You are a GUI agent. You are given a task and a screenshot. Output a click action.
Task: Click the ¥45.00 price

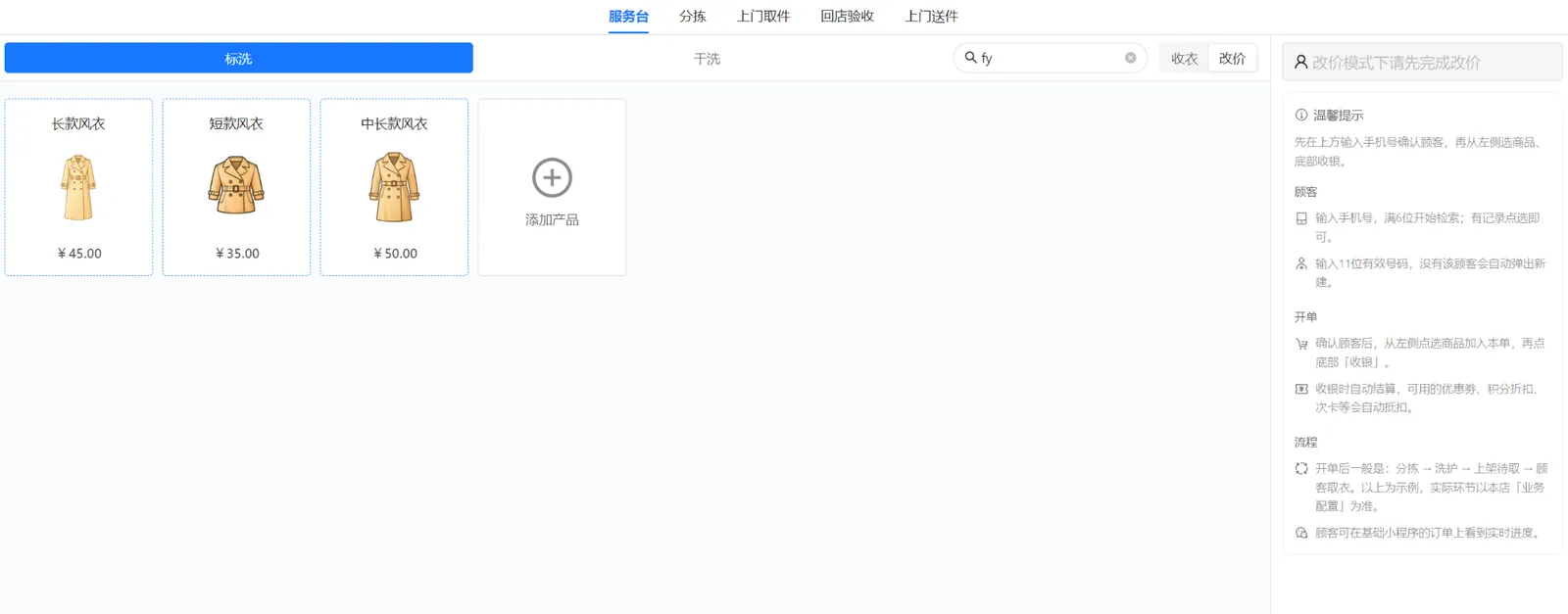pos(79,254)
